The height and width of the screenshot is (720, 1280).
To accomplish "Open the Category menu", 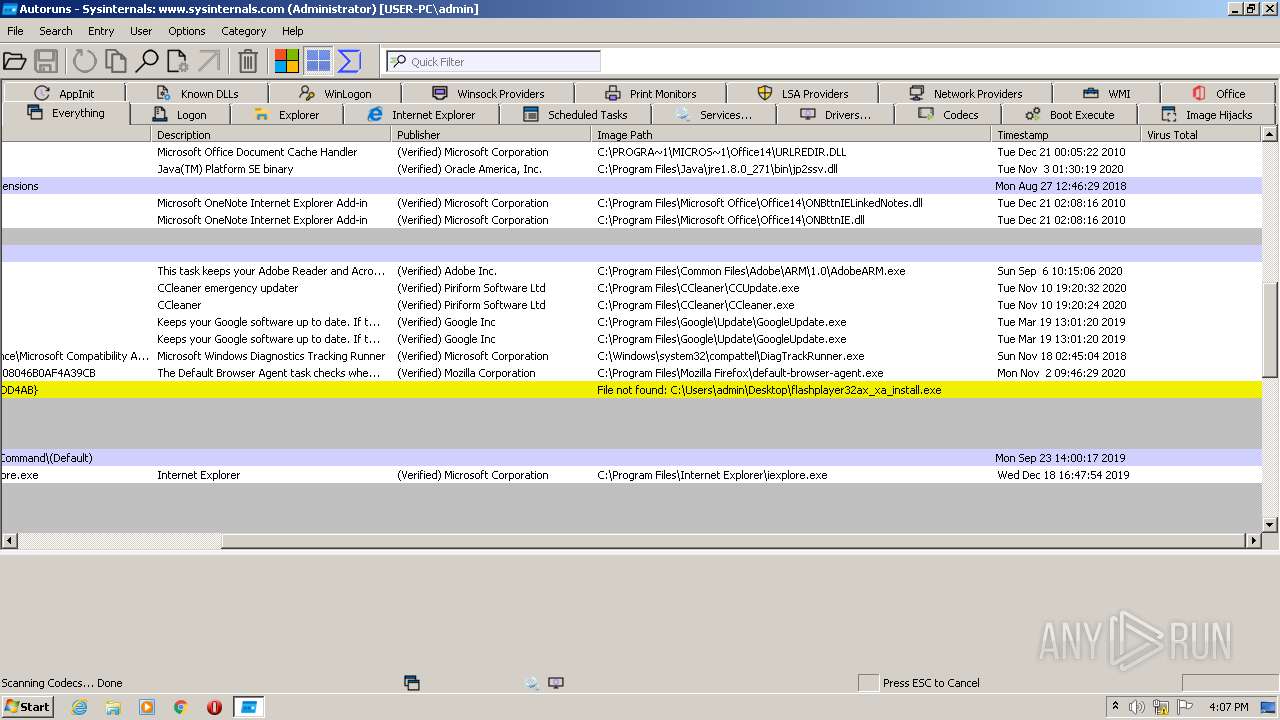I will (x=243, y=31).
